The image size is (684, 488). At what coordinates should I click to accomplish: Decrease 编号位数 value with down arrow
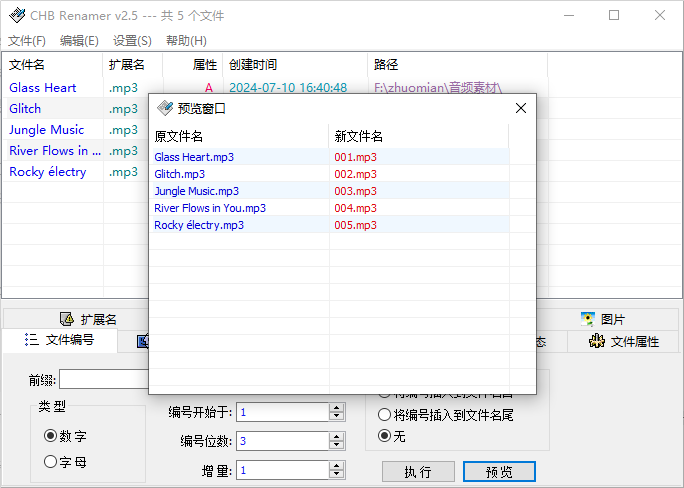click(x=336, y=445)
